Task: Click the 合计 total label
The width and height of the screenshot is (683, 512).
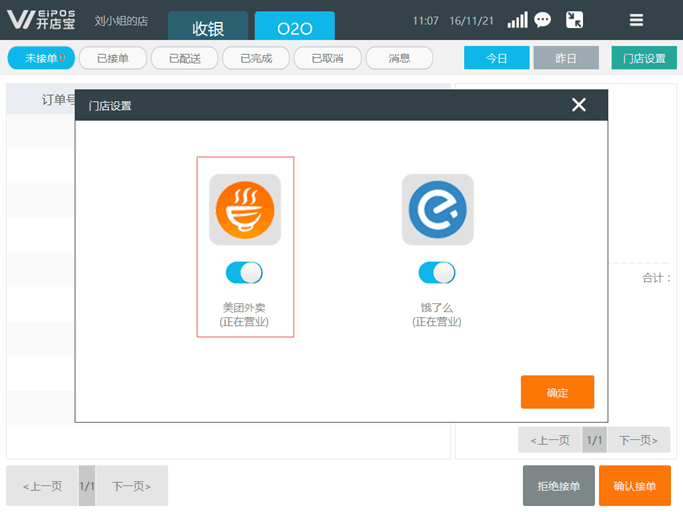Action: (656, 278)
